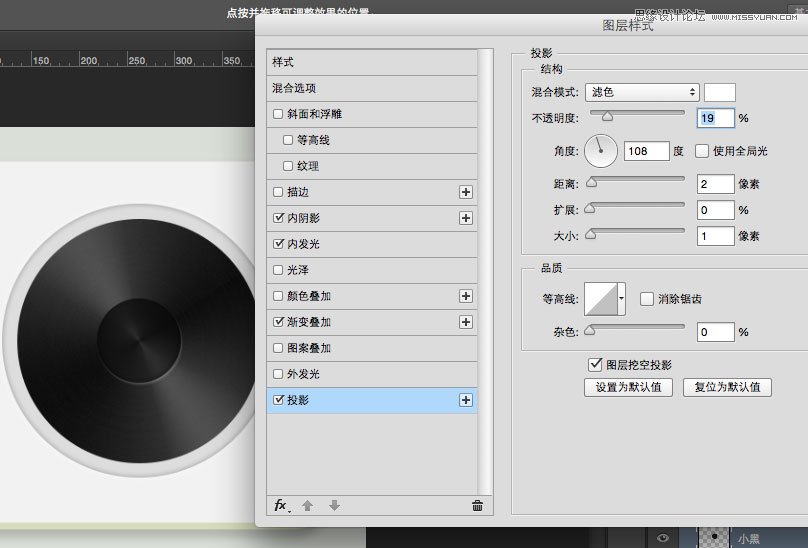The width and height of the screenshot is (808, 548).
Task: Click plus icon beside 颜色叠加
Action: point(466,296)
